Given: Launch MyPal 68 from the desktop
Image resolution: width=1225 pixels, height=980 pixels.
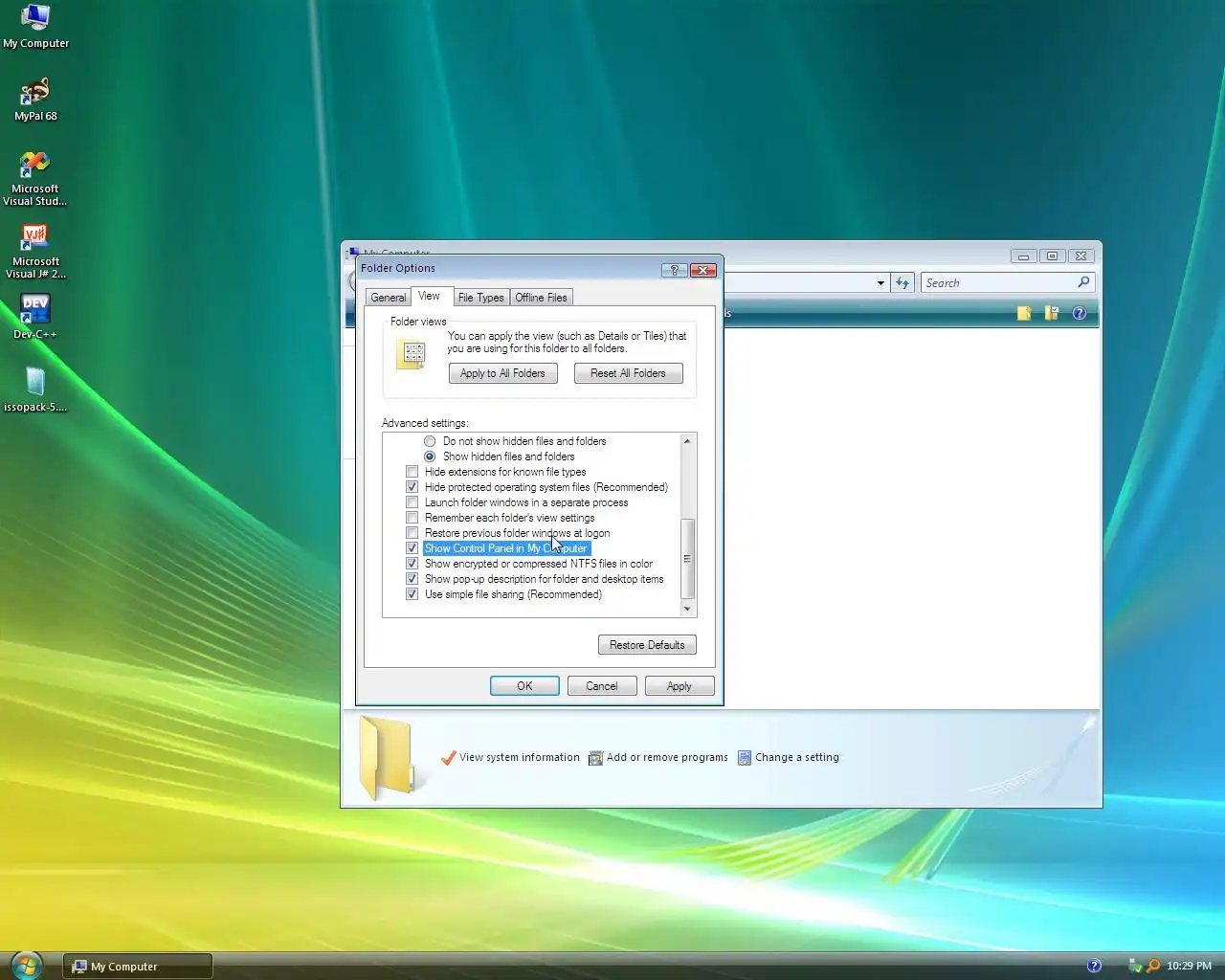Looking at the screenshot, I should [x=35, y=99].
